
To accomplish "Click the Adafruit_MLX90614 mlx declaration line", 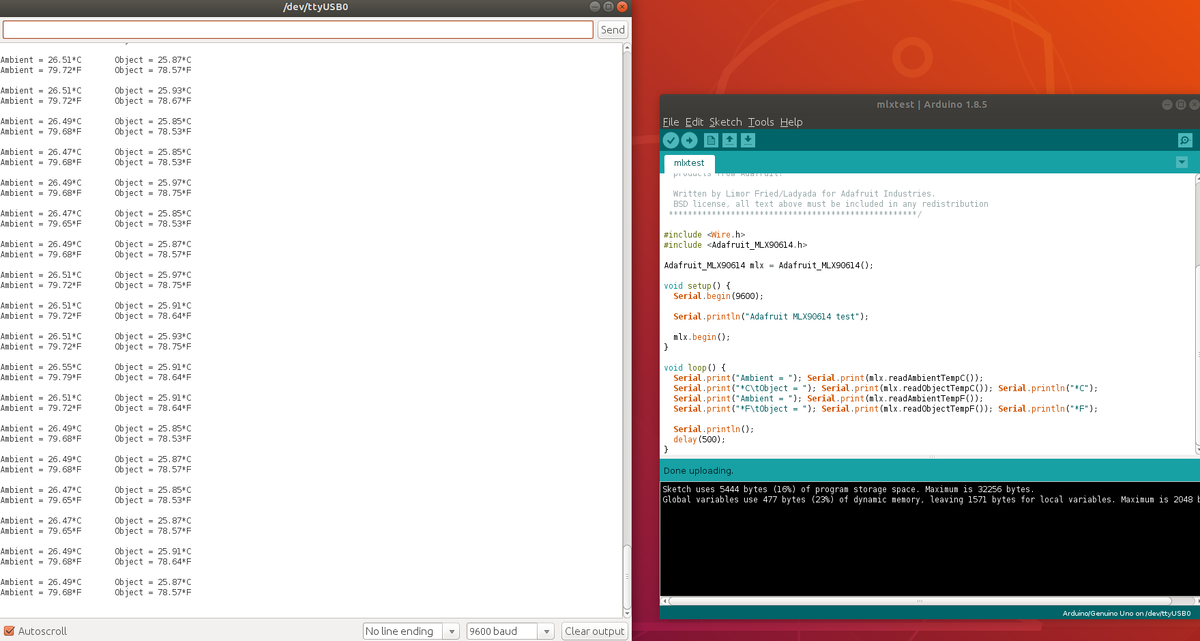I will tap(768, 265).
